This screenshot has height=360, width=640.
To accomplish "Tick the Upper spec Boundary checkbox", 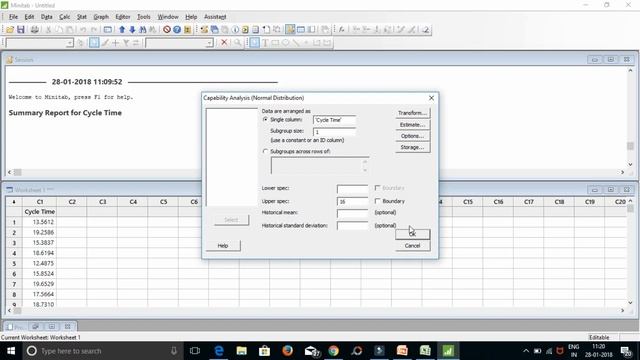I will pos(378,201).
